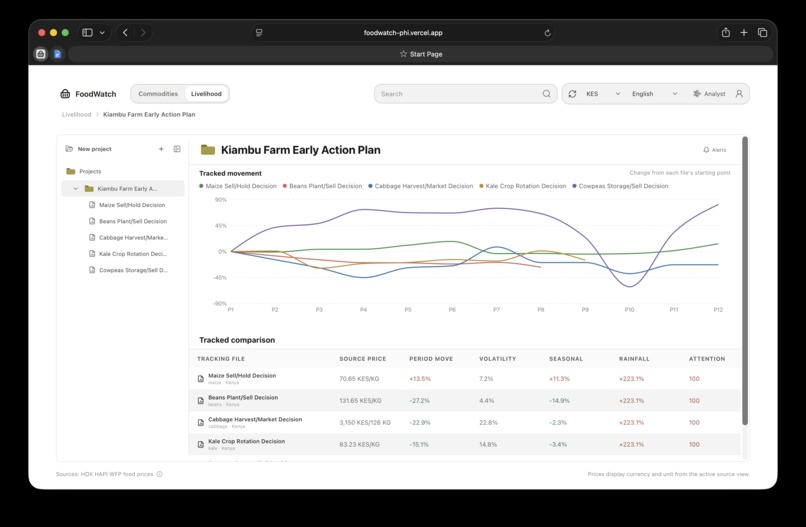Viewport: 806px width, 527px height.
Task: Open Maize Sell/Hold Decision in sidebar
Action: 127,205
